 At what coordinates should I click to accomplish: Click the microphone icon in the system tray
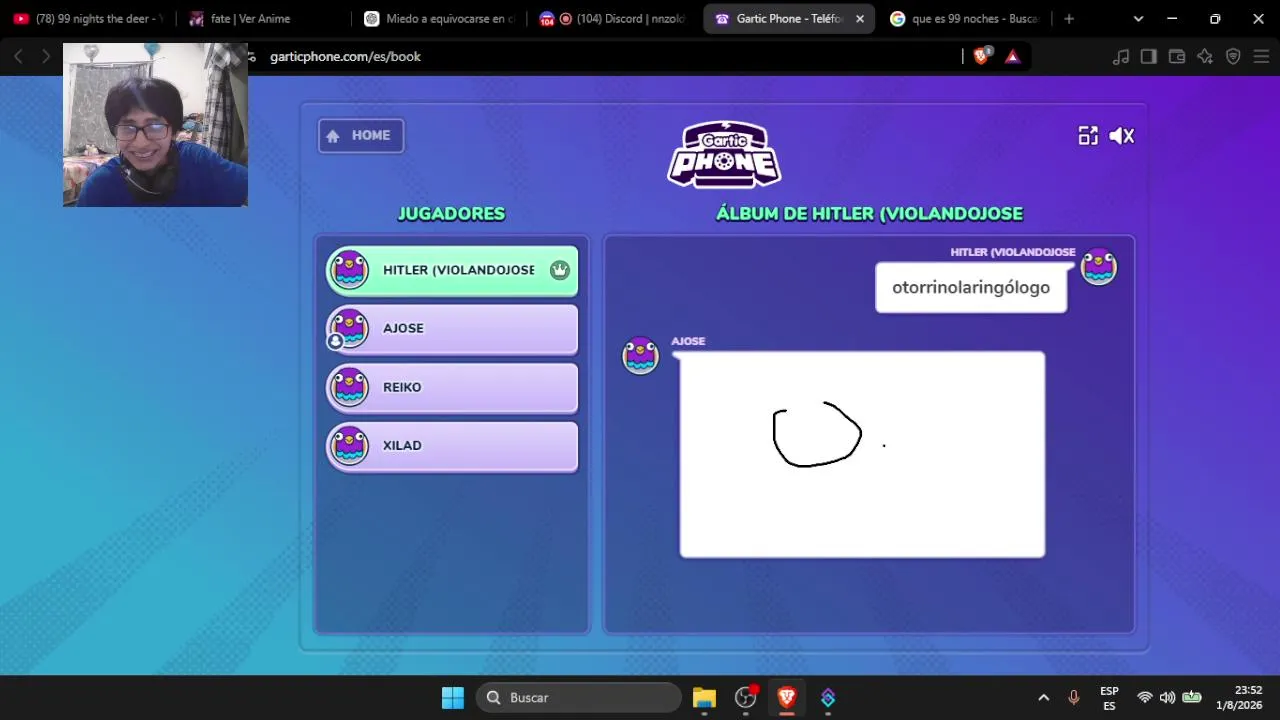1074,698
